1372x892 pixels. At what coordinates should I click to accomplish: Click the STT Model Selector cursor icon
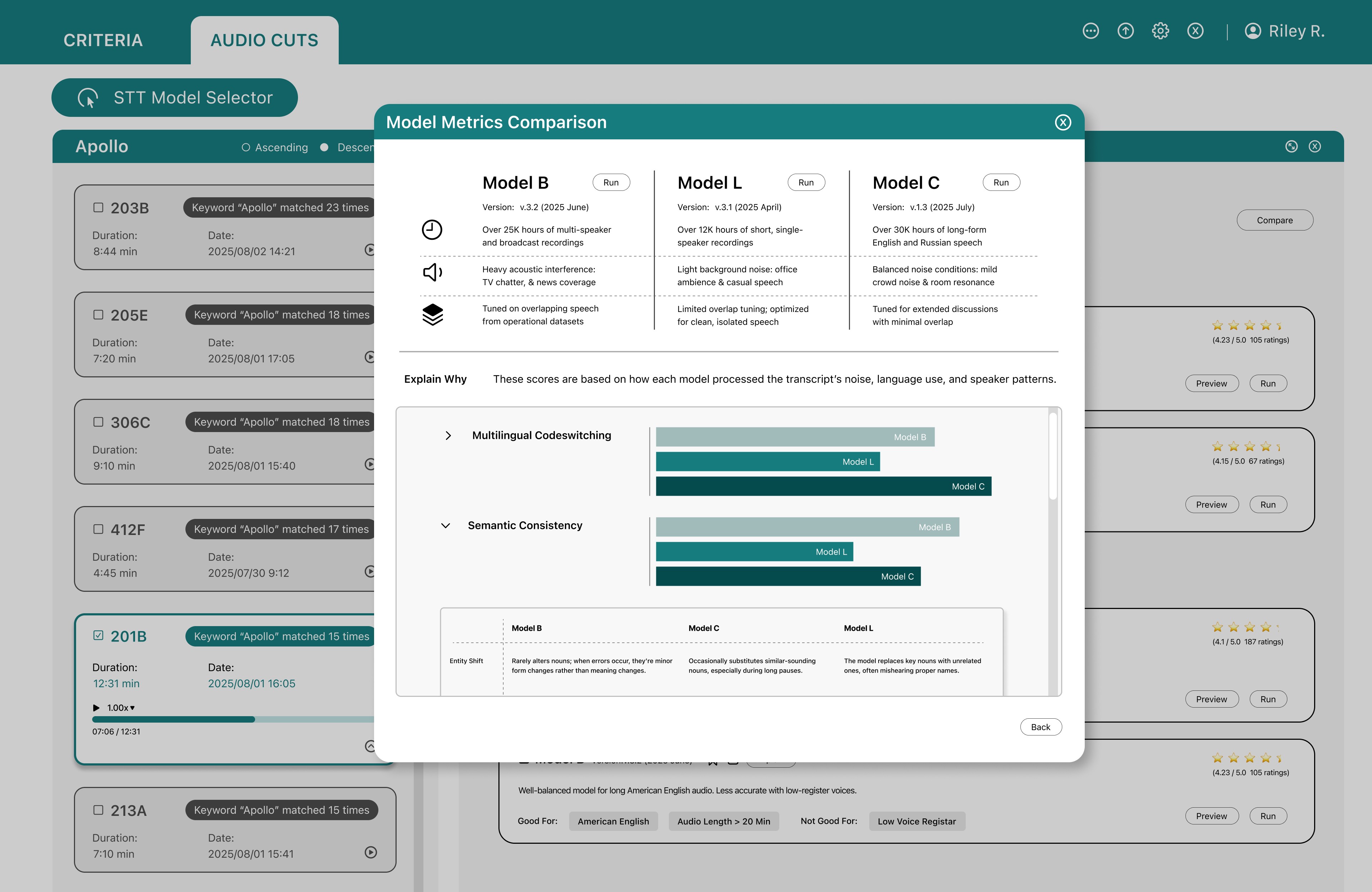(88, 98)
